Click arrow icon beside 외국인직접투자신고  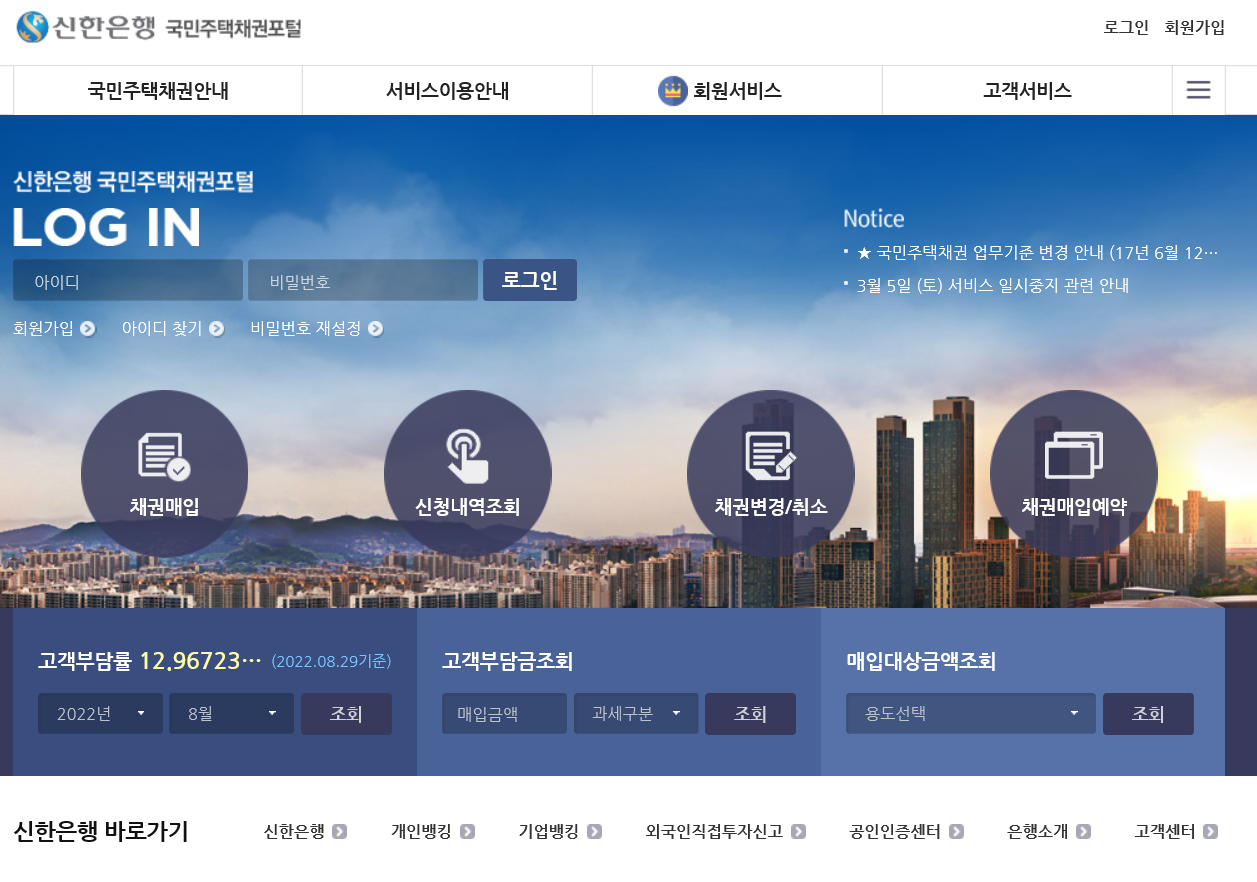coord(798,831)
